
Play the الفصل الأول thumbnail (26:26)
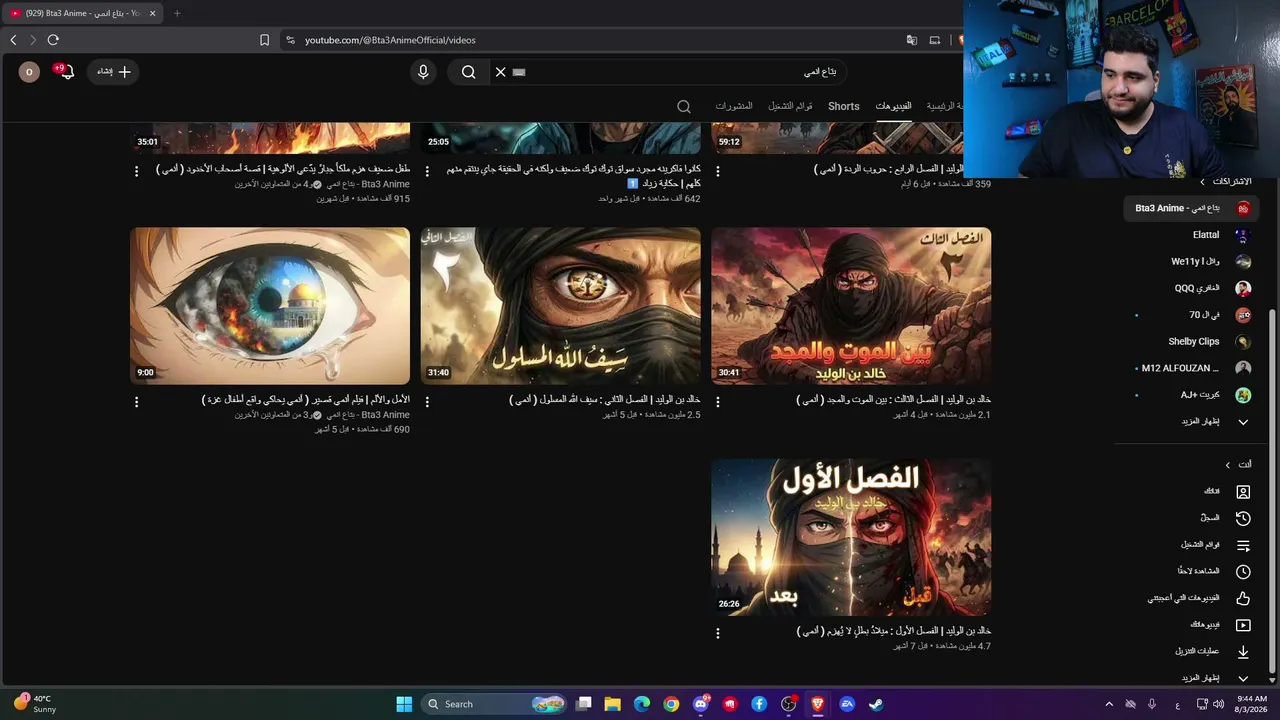coord(851,537)
